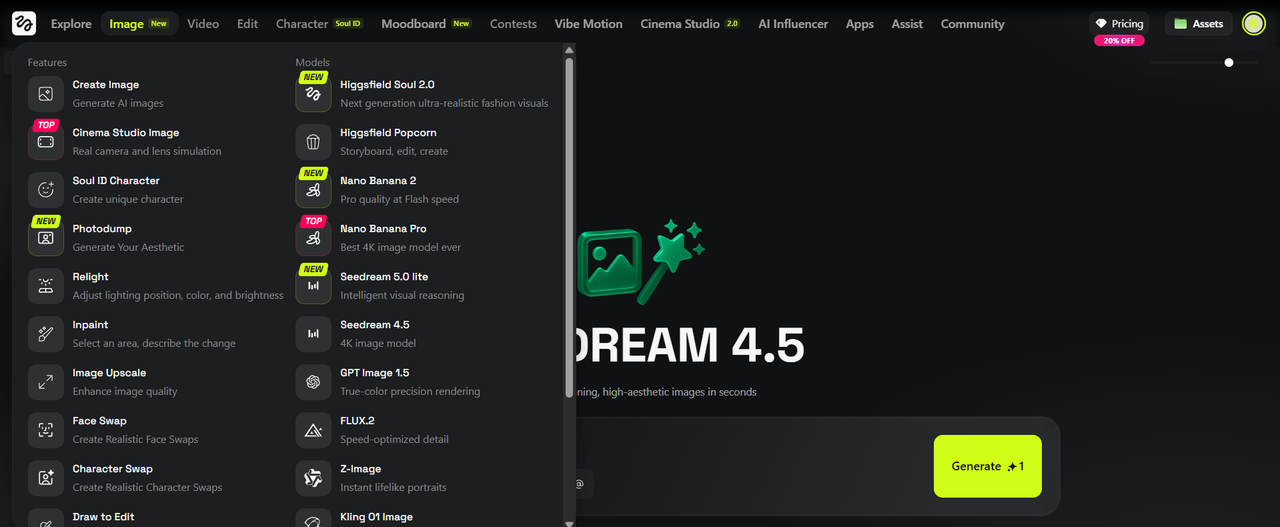Click 'Enhance image quality' text
This screenshot has height=527, width=1280.
(125, 391)
